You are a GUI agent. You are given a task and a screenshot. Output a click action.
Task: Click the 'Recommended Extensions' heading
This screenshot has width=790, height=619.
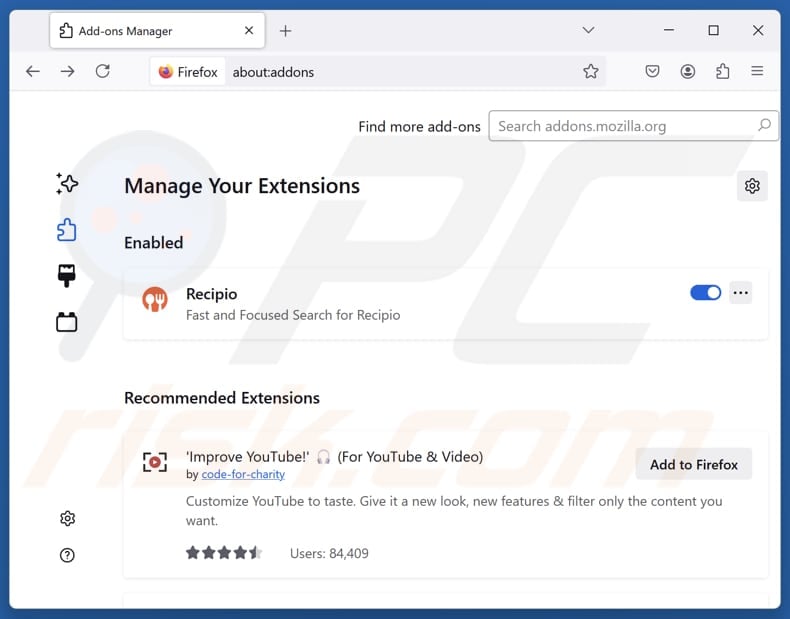click(x=222, y=398)
